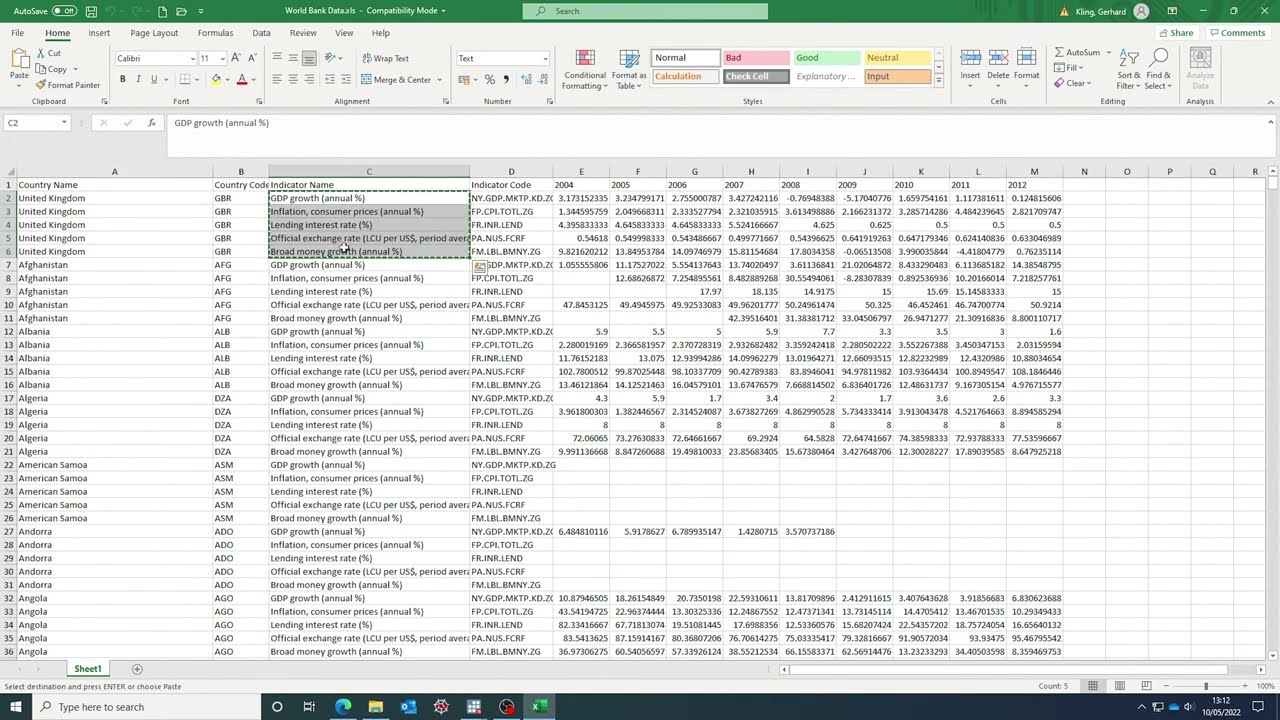Apply the Neutral cell style
This screenshot has width=1280, height=720.
pos(897,58)
